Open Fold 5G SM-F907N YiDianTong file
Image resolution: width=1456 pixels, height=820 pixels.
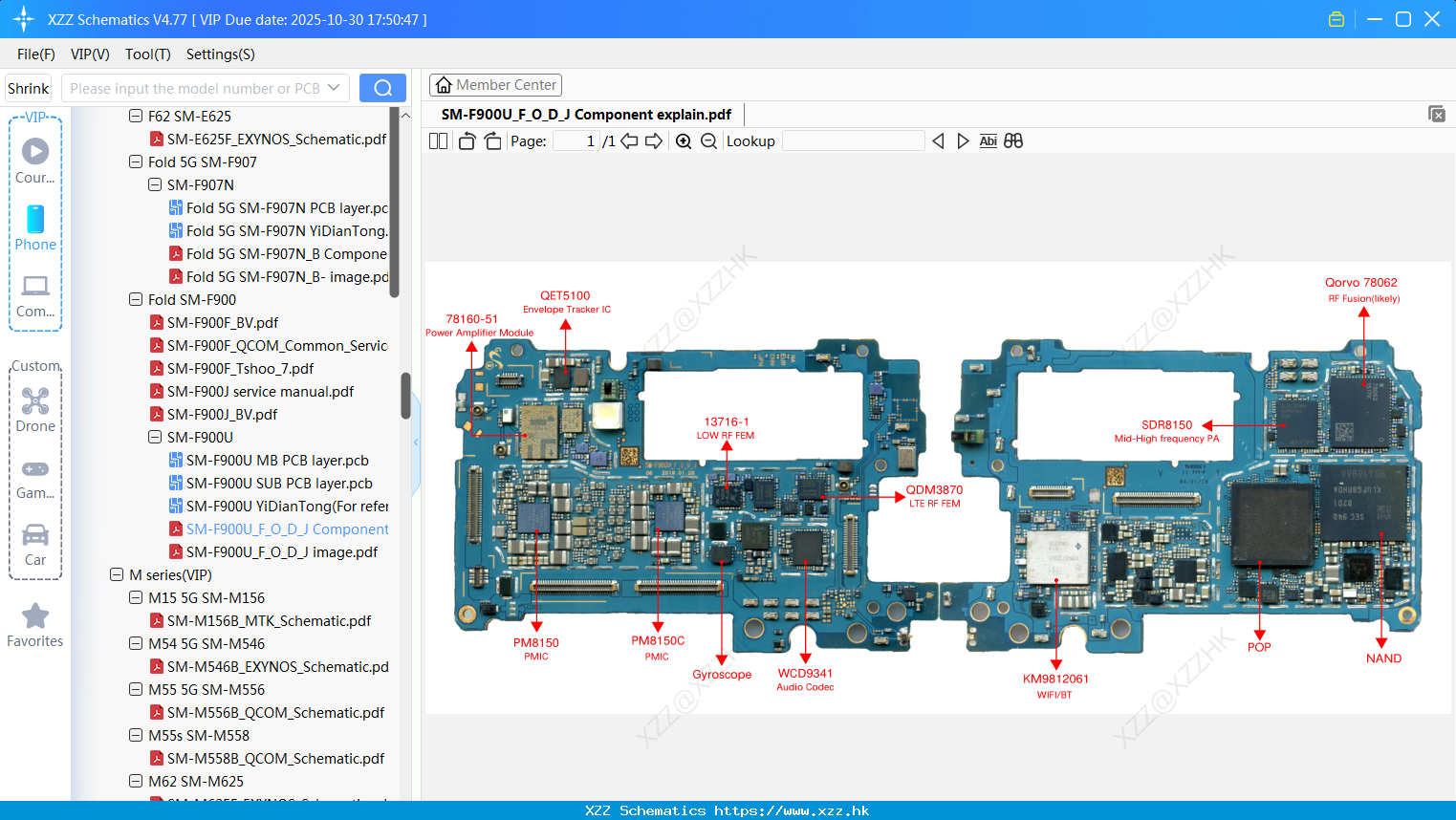tap(278, 231)
